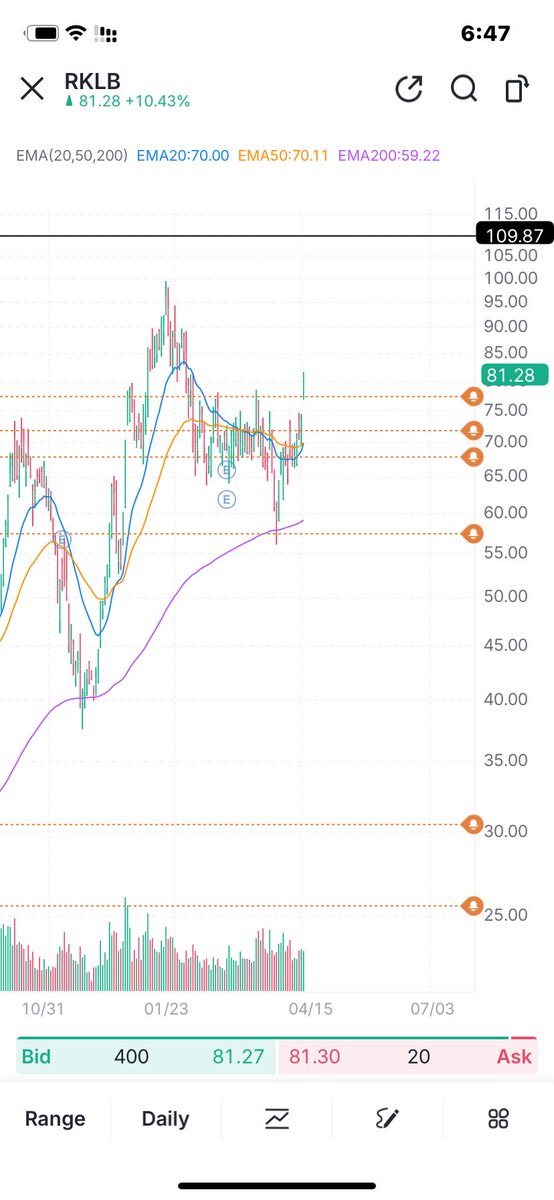Screen dimensions: 554x1200
Task: Tap the 01/23 date label
Action: [x=166, y=1008]
